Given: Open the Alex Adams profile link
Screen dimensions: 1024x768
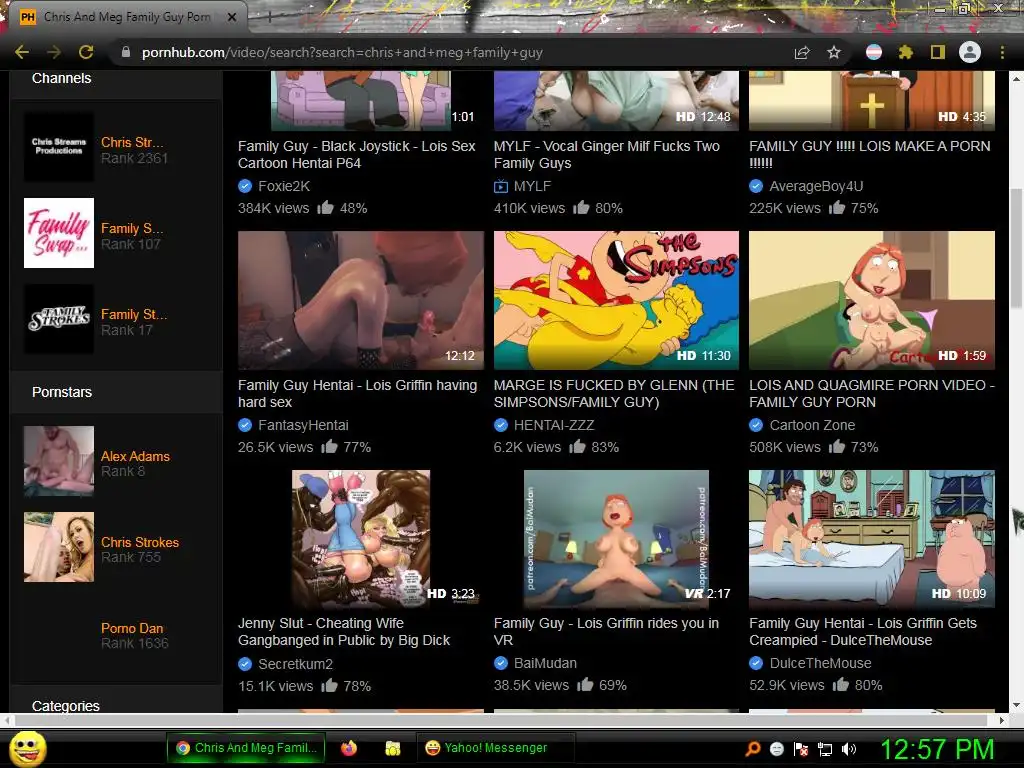Looking at the screenshot, I should click(135, 456).
